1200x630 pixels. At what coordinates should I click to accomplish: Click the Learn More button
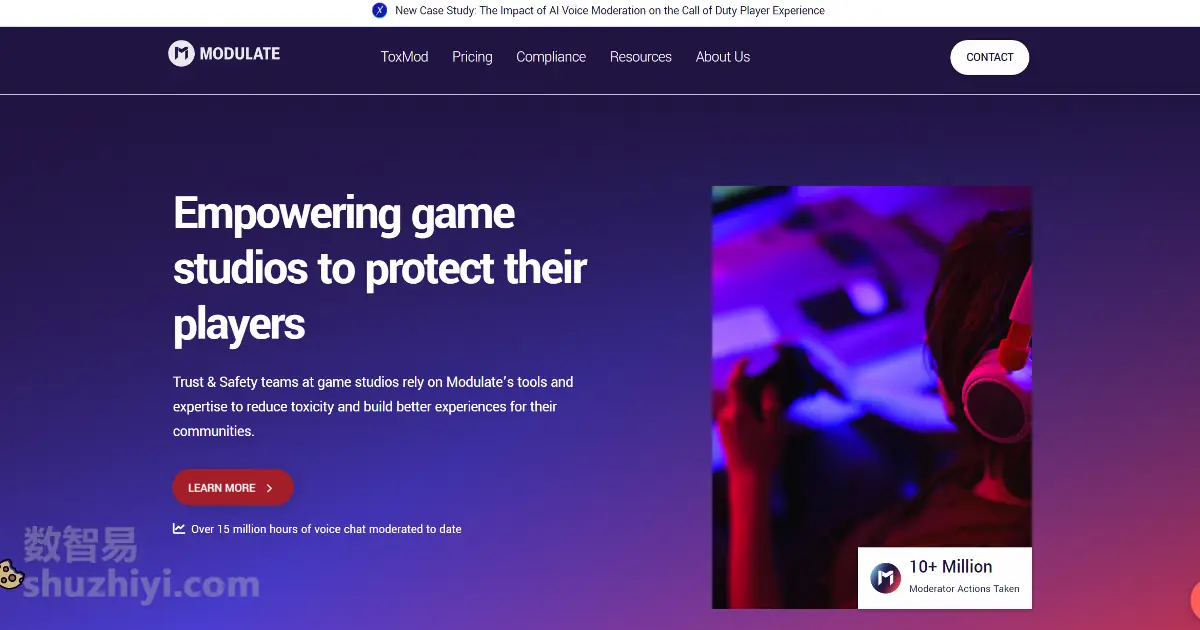click(233, 488)
